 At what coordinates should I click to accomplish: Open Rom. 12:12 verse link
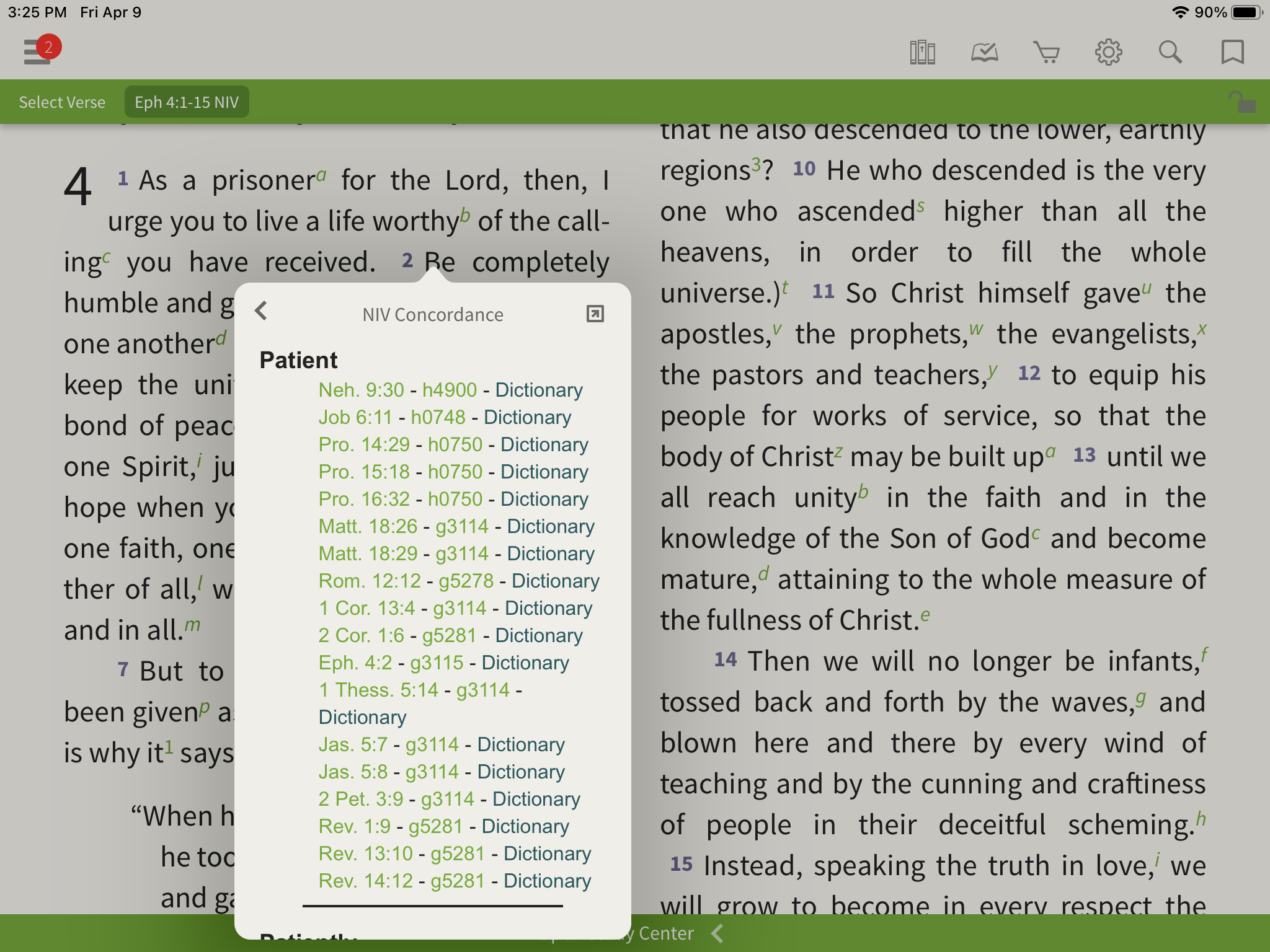[x=370, y=581]
